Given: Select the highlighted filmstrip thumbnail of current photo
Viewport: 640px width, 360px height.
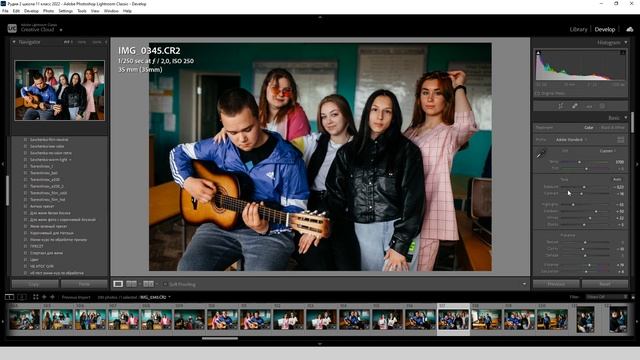Looking at the screenshot, I should [x=453, y=319].
